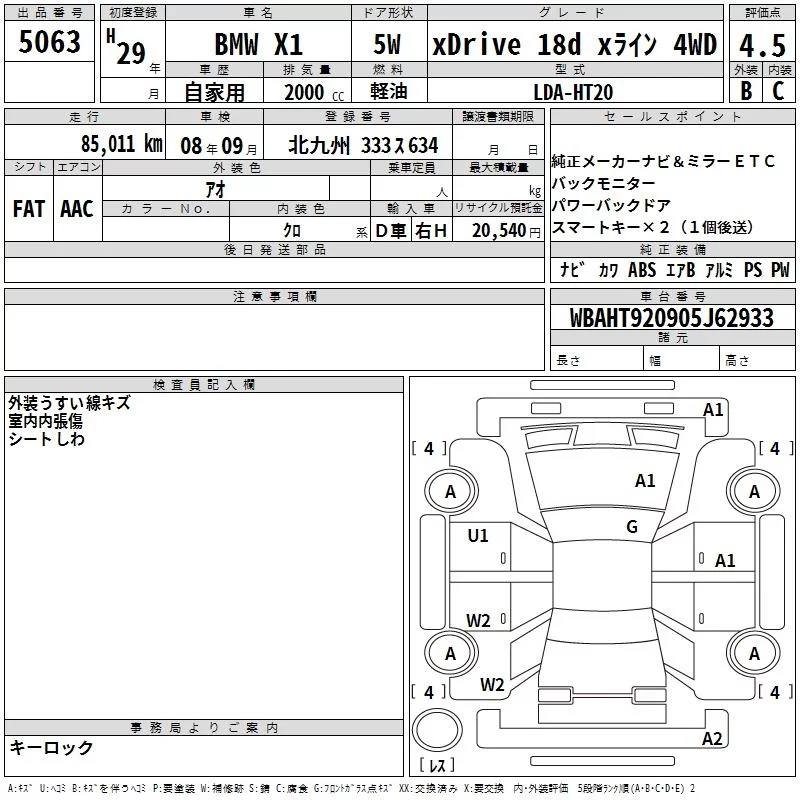Click the air conditioner value AAC
Screen dimensions: 800x800
pos(77,209)
